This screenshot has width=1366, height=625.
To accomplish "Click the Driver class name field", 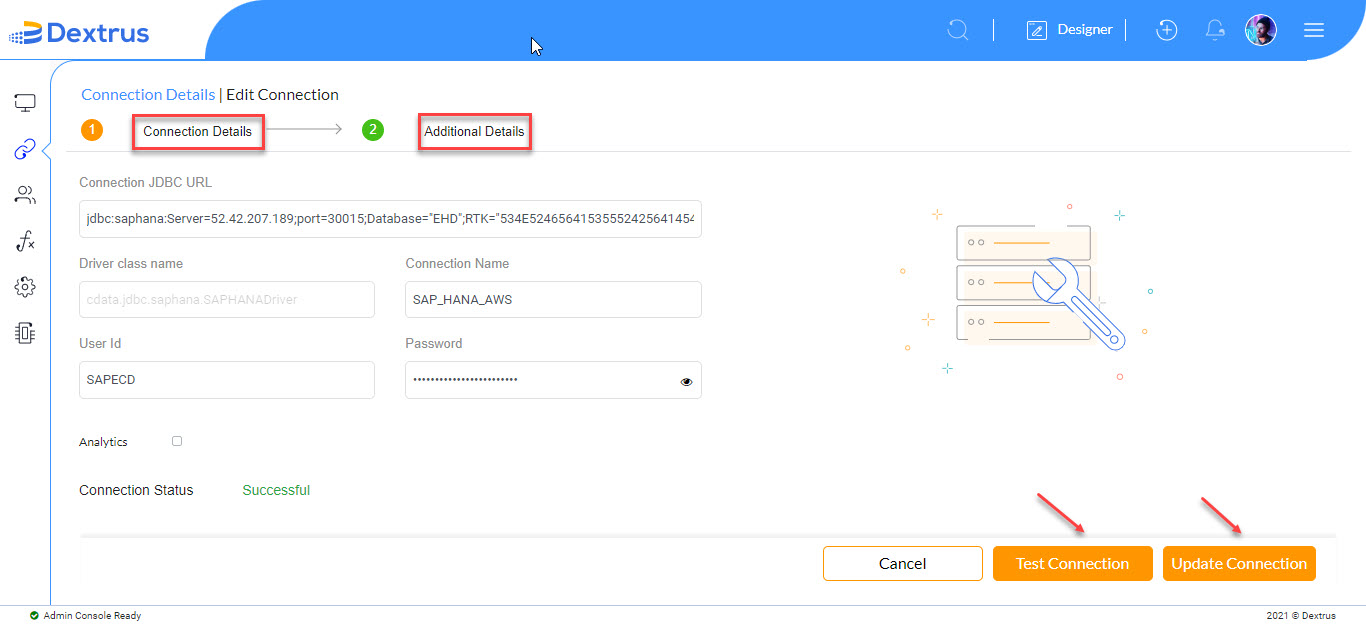I will [227, 299].
